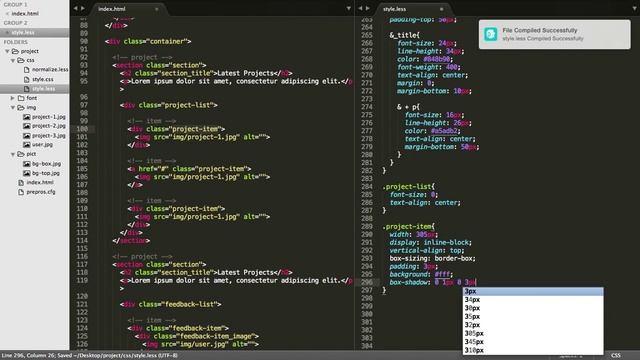640x360 pixels.
Task: Click bg-box.jpg image icon
Action: tap(27, 164)
